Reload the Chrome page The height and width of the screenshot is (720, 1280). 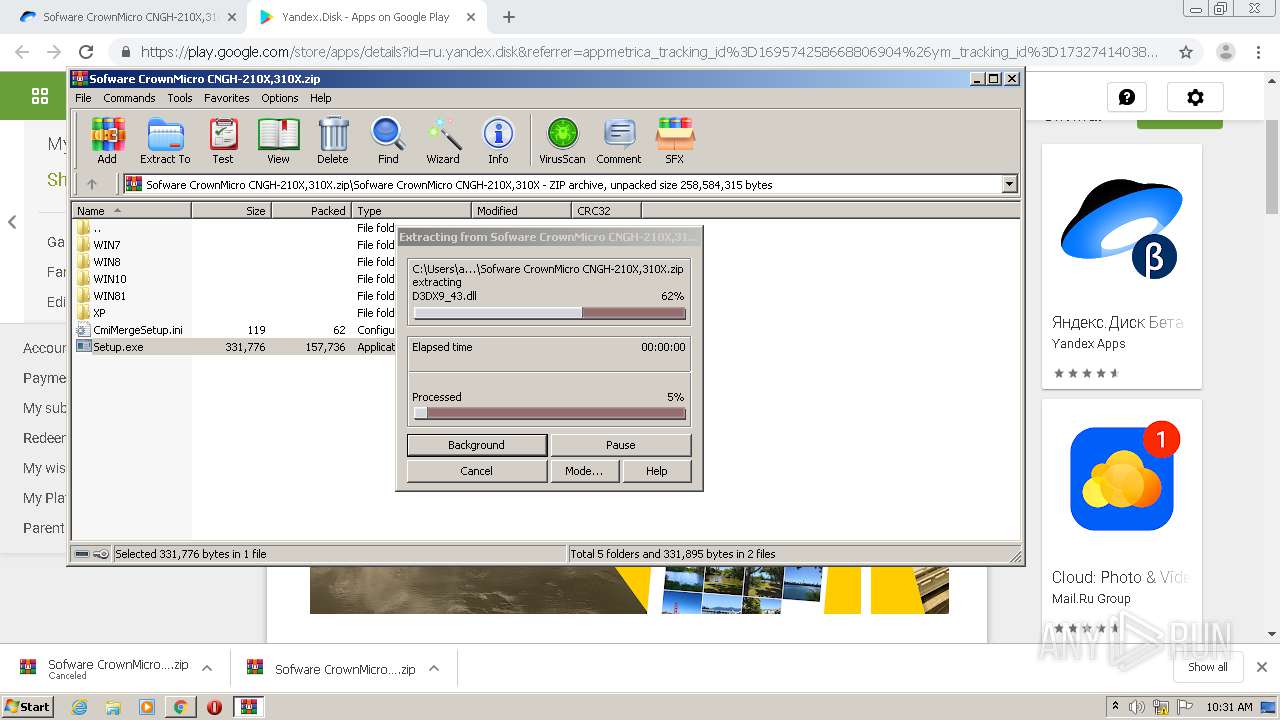(86, 52)
